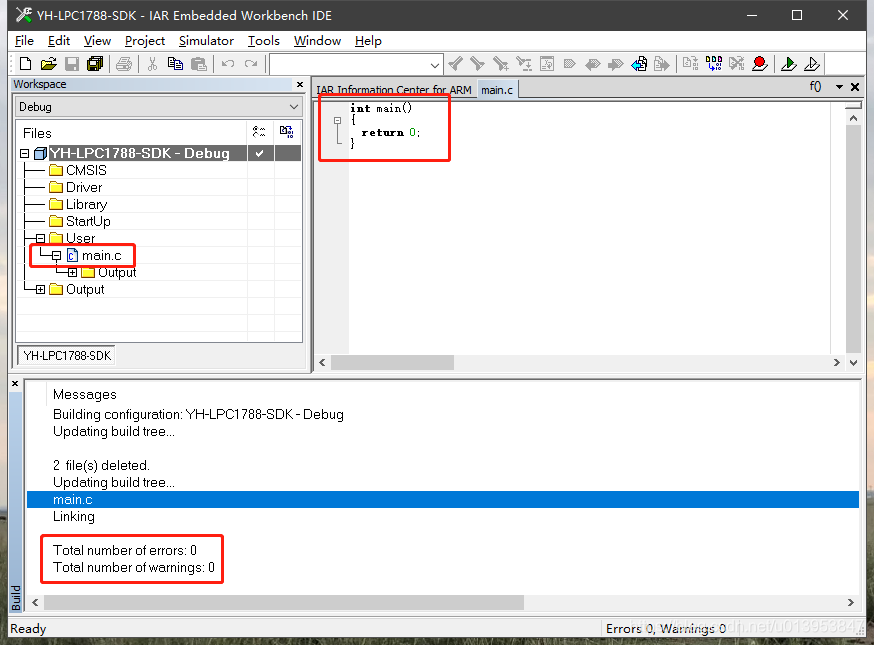The image size is (874, 645).
Task: Click the Open file toolbar icon
Action: click(48, 64)
